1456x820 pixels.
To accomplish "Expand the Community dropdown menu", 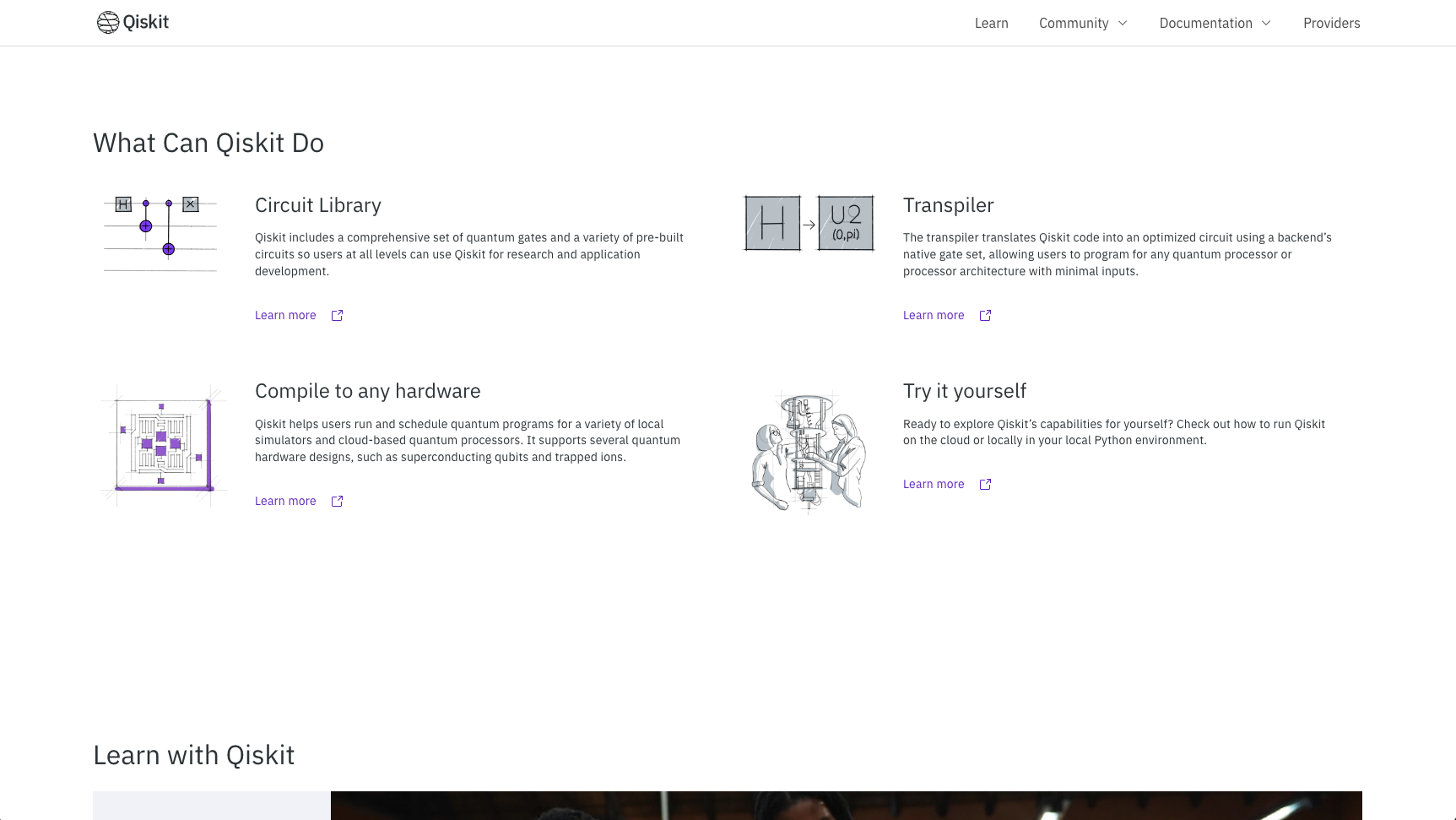I will point(1083,23).
